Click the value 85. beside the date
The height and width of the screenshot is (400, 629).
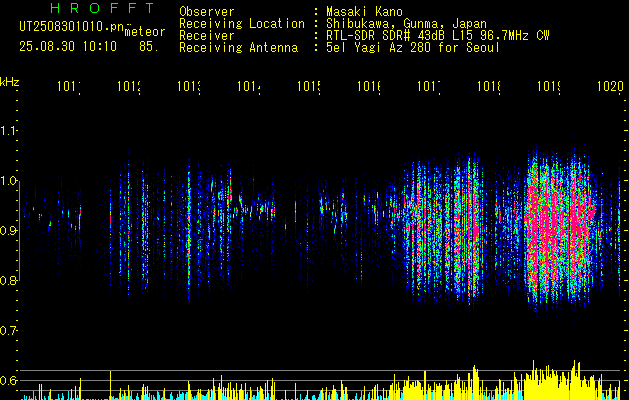(149, 47)
